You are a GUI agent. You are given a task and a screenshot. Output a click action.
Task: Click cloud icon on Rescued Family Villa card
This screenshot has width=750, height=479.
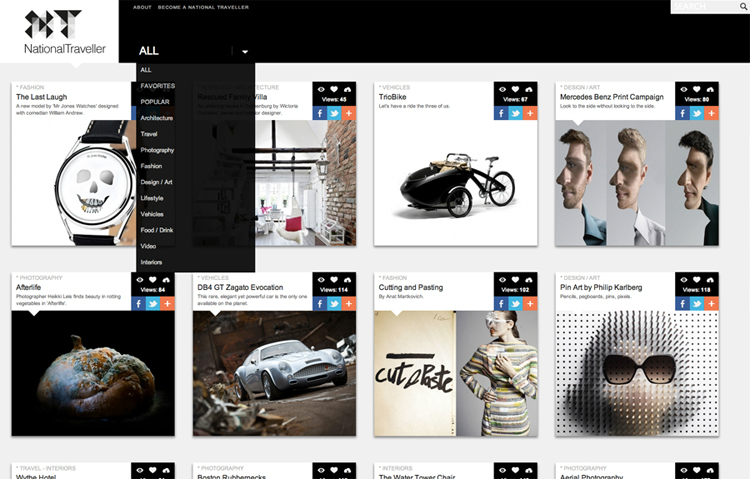(x=347, y=89)
